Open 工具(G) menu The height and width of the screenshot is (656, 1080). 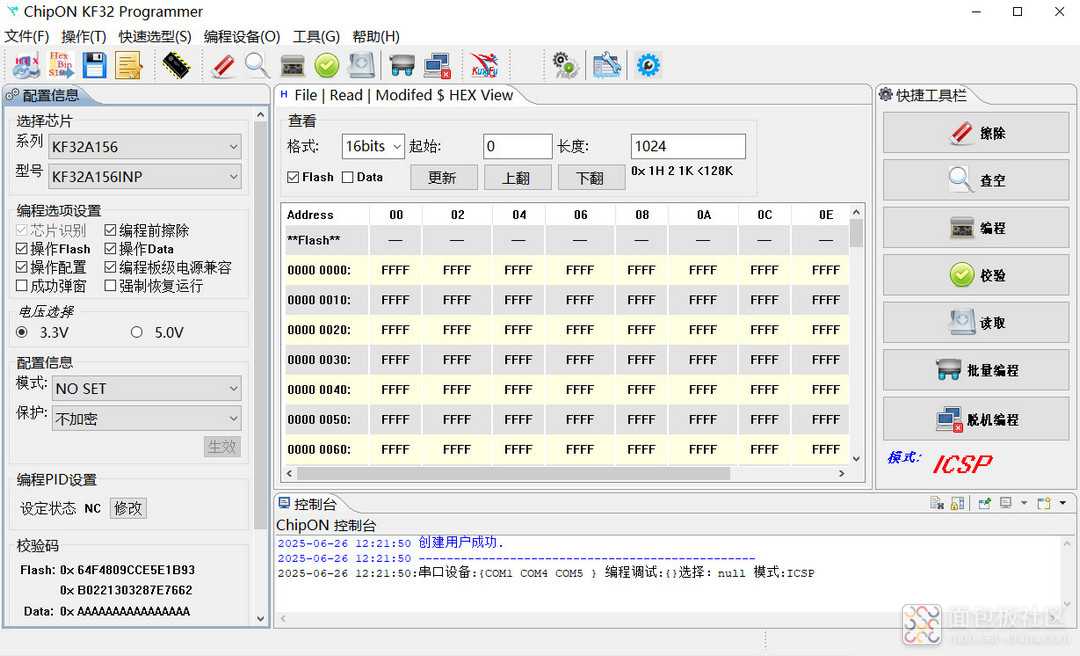316,37
